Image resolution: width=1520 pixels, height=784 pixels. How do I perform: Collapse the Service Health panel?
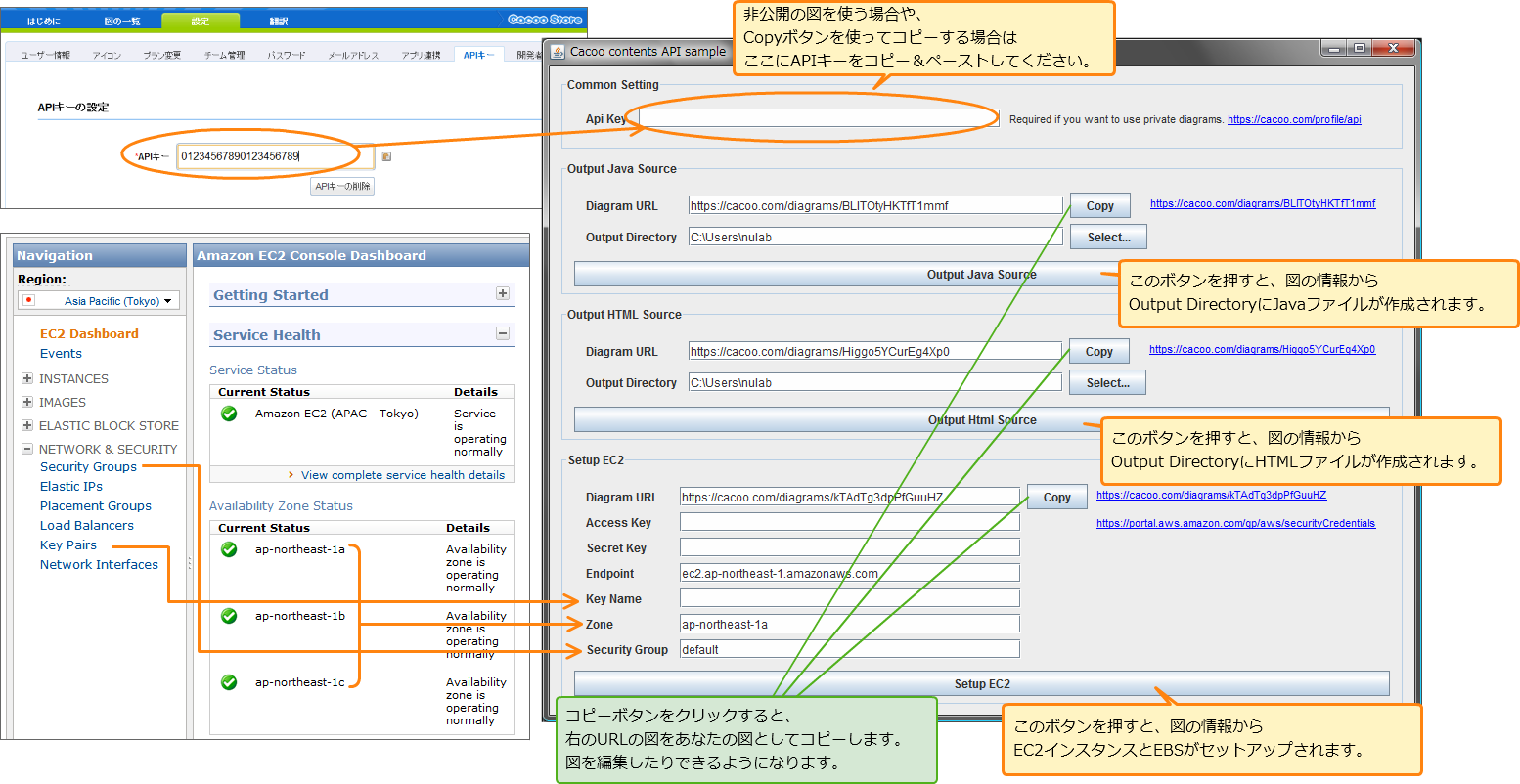503,333
